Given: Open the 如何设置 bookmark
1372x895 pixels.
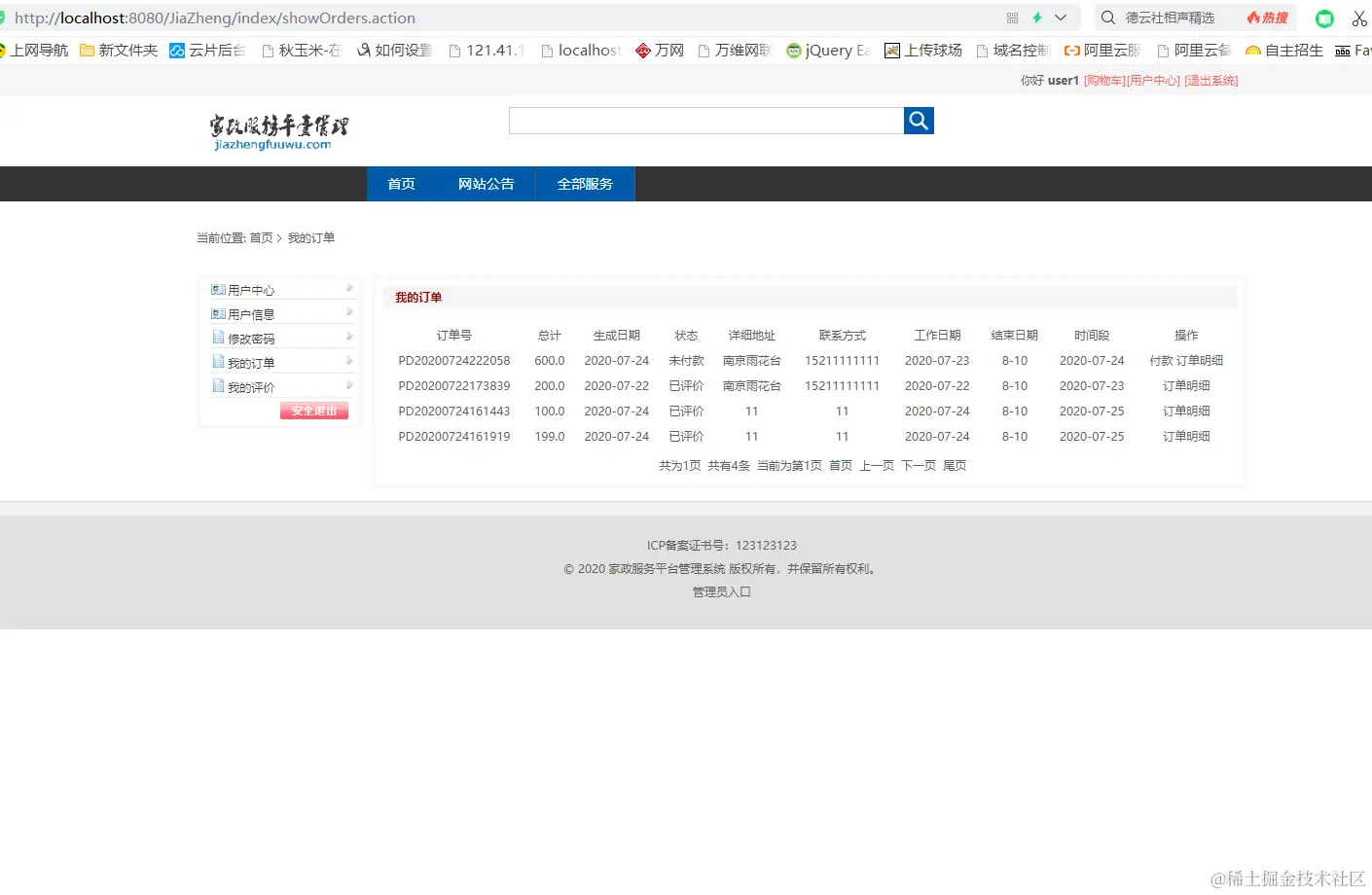Looking at the screenshot, I should pyautogui.click(x=394, y=51).
